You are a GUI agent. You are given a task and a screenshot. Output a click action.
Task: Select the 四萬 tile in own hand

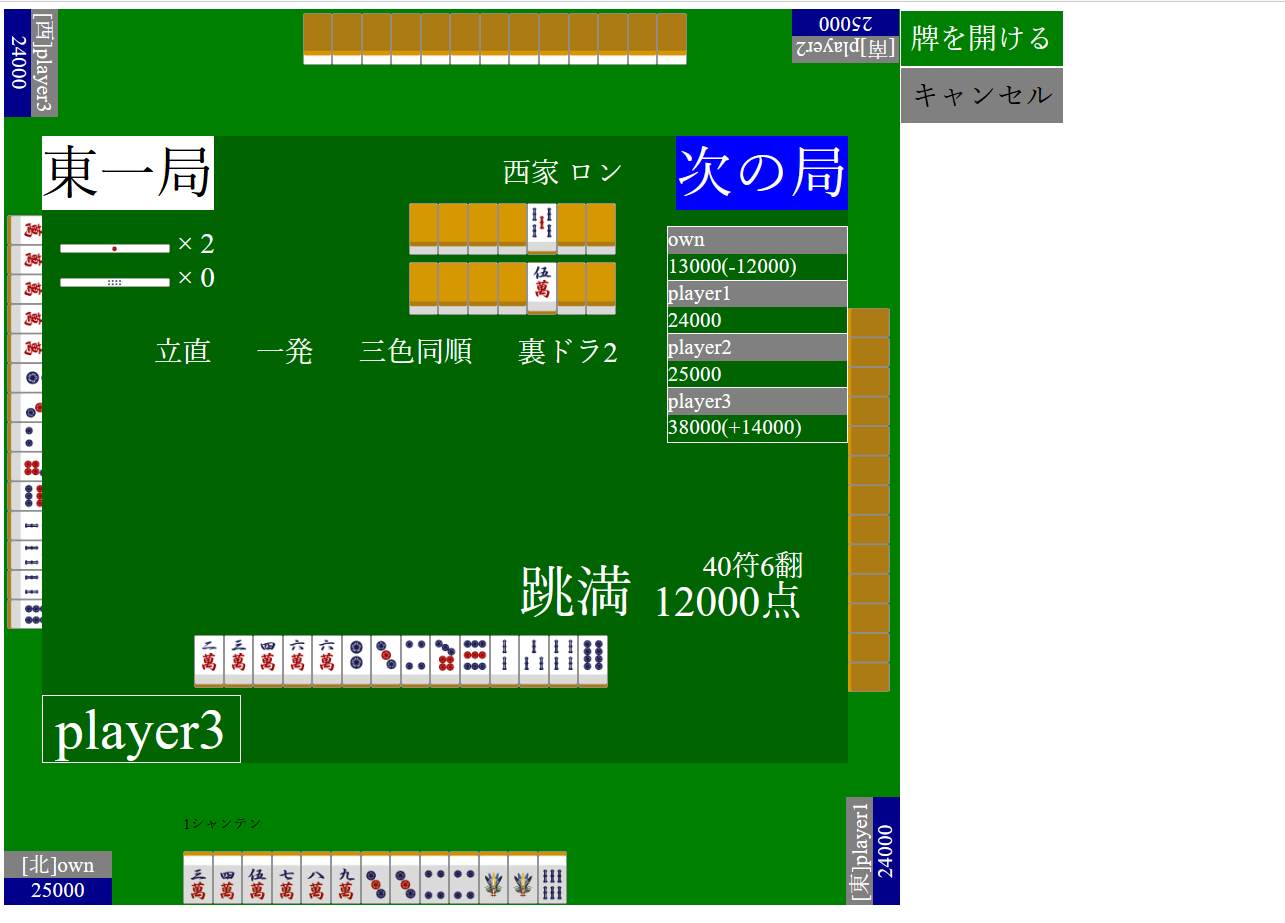tap(227, 878)
